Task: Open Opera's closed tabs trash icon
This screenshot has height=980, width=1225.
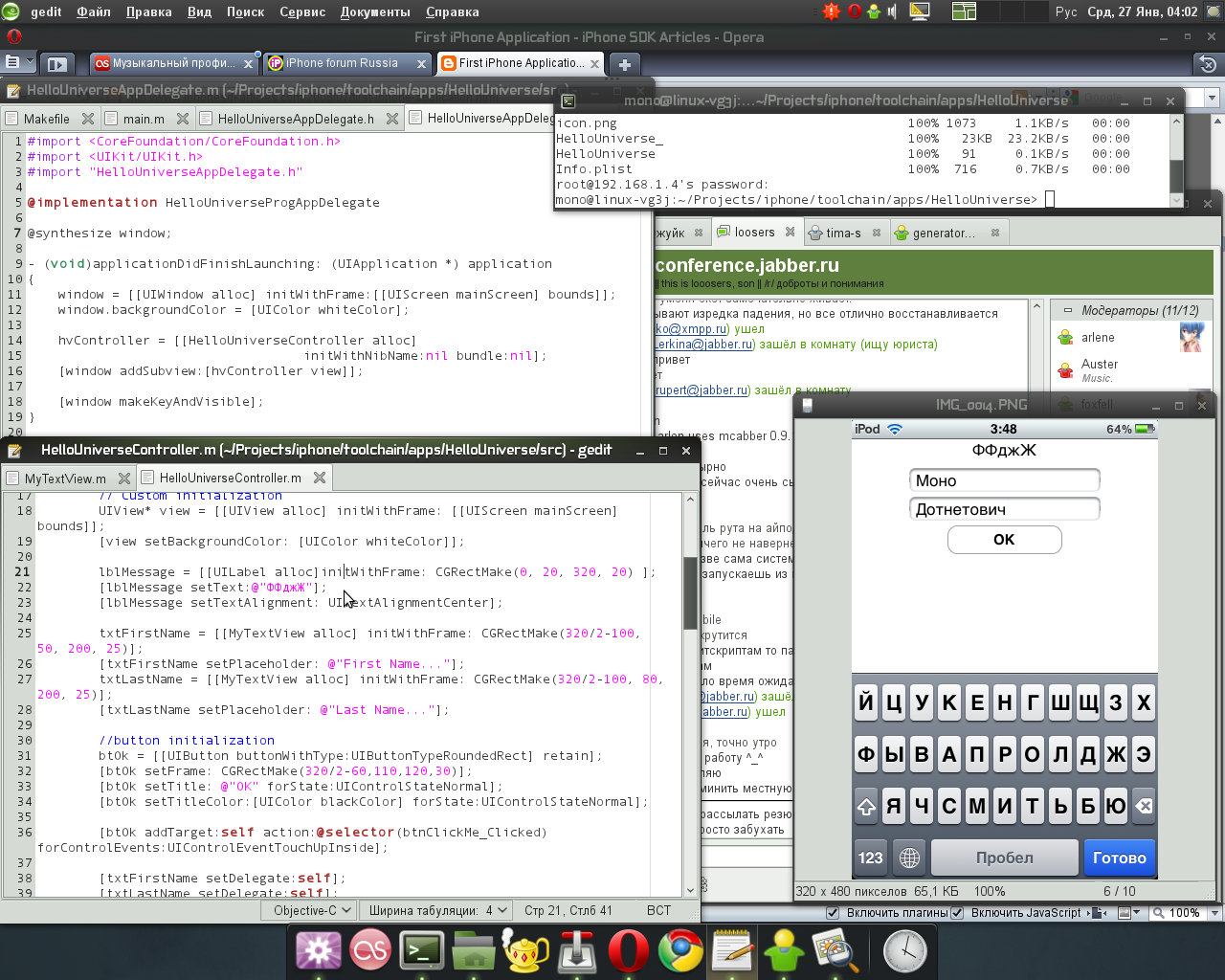Action: (1207, 64)
